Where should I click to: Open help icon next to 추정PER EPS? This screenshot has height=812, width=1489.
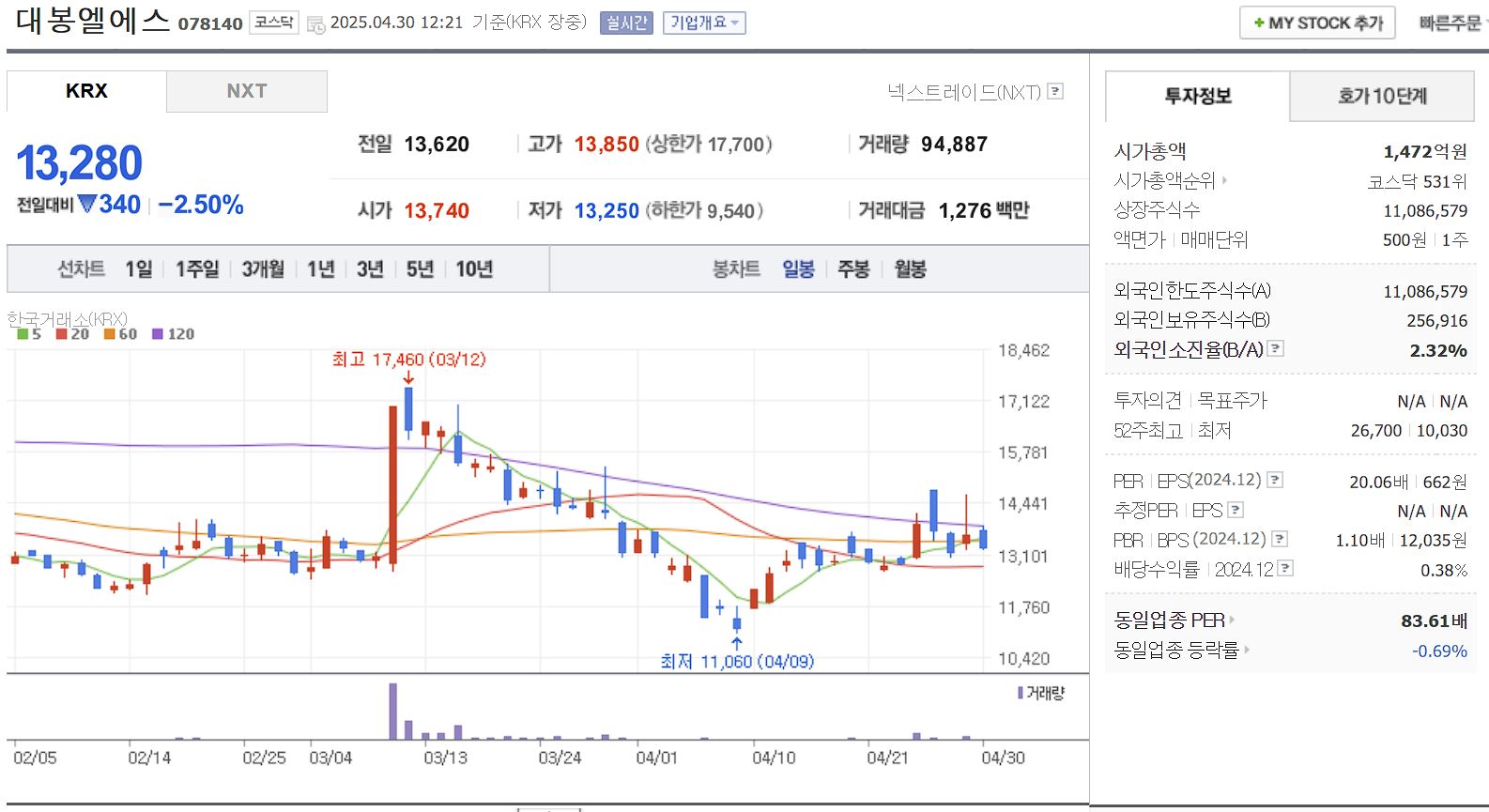1236,510
